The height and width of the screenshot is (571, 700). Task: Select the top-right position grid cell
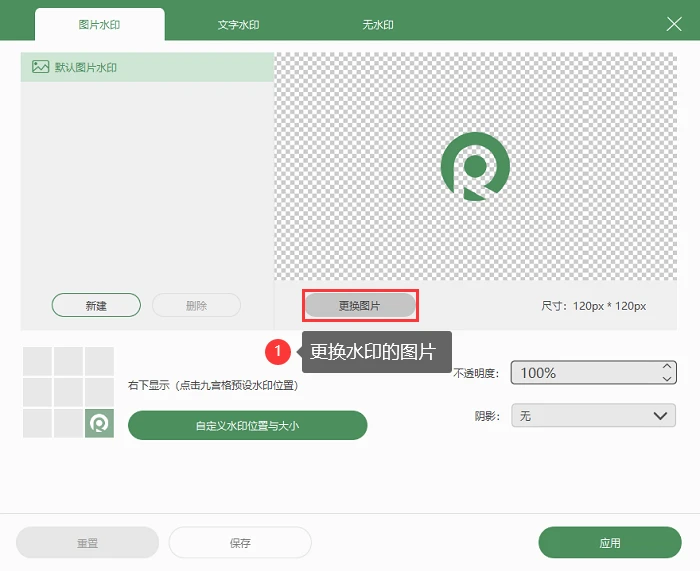[99, 361]
